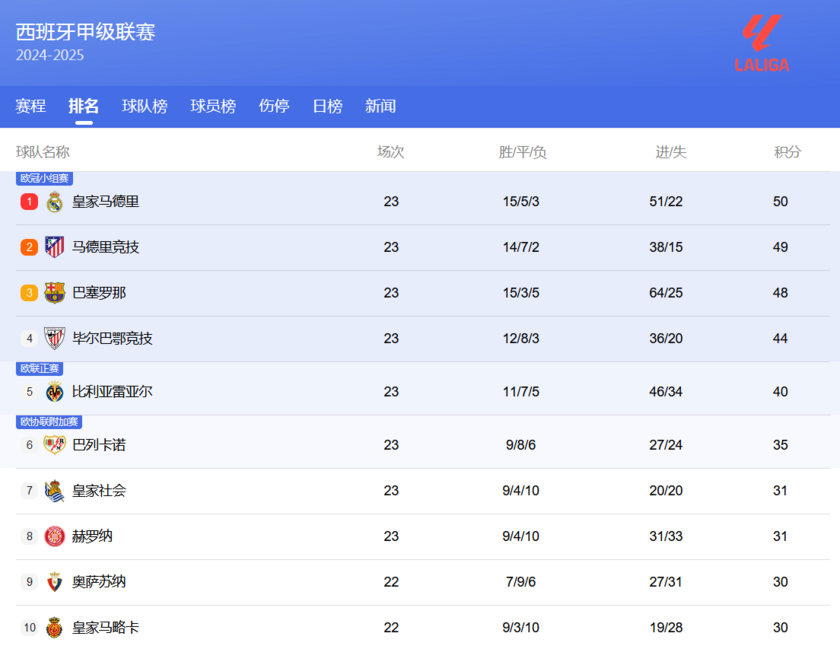Open the 皇家马德里 team page link
The width and height of the screenshot is (840, 649).
click(108, 201)
